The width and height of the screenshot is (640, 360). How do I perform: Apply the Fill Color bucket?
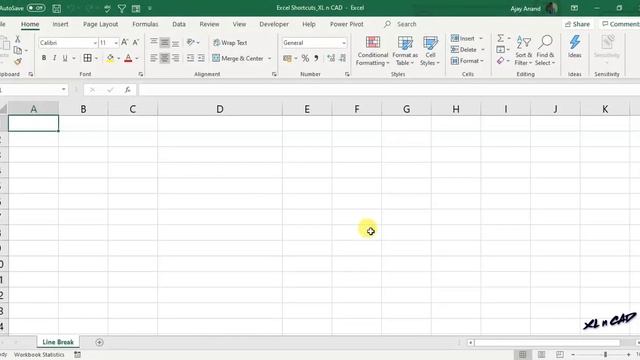click(110, 58)
